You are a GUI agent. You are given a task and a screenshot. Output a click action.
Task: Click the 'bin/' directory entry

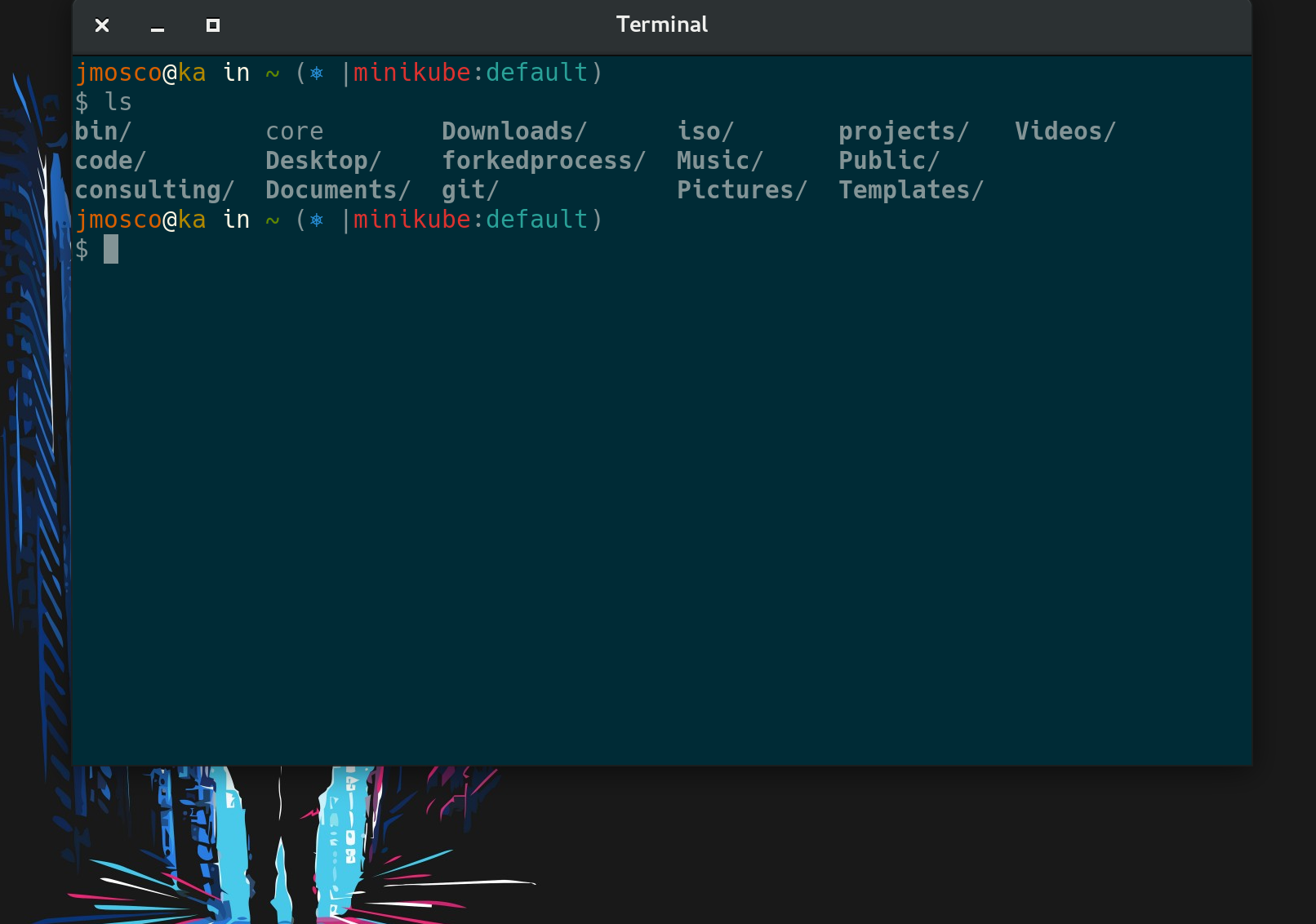click(103, 131)
